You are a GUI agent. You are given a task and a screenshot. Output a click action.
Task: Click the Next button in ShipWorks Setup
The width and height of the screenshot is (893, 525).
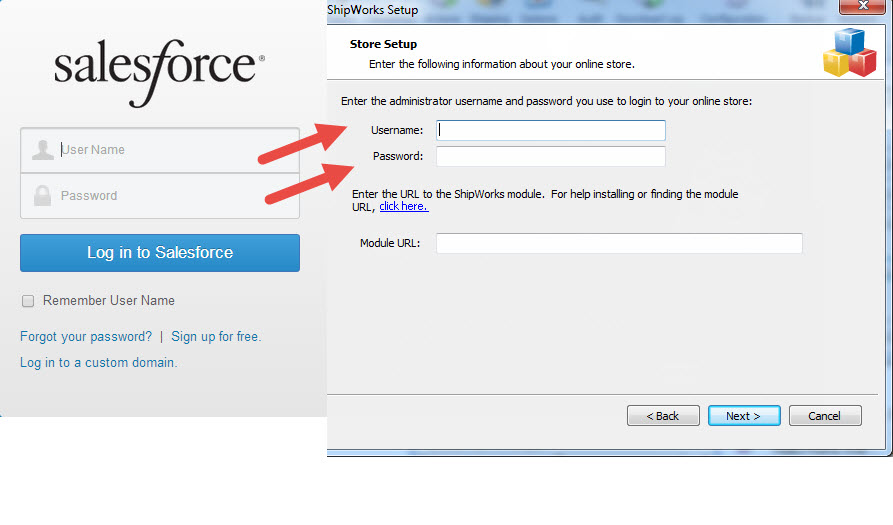tap(744, 416)
